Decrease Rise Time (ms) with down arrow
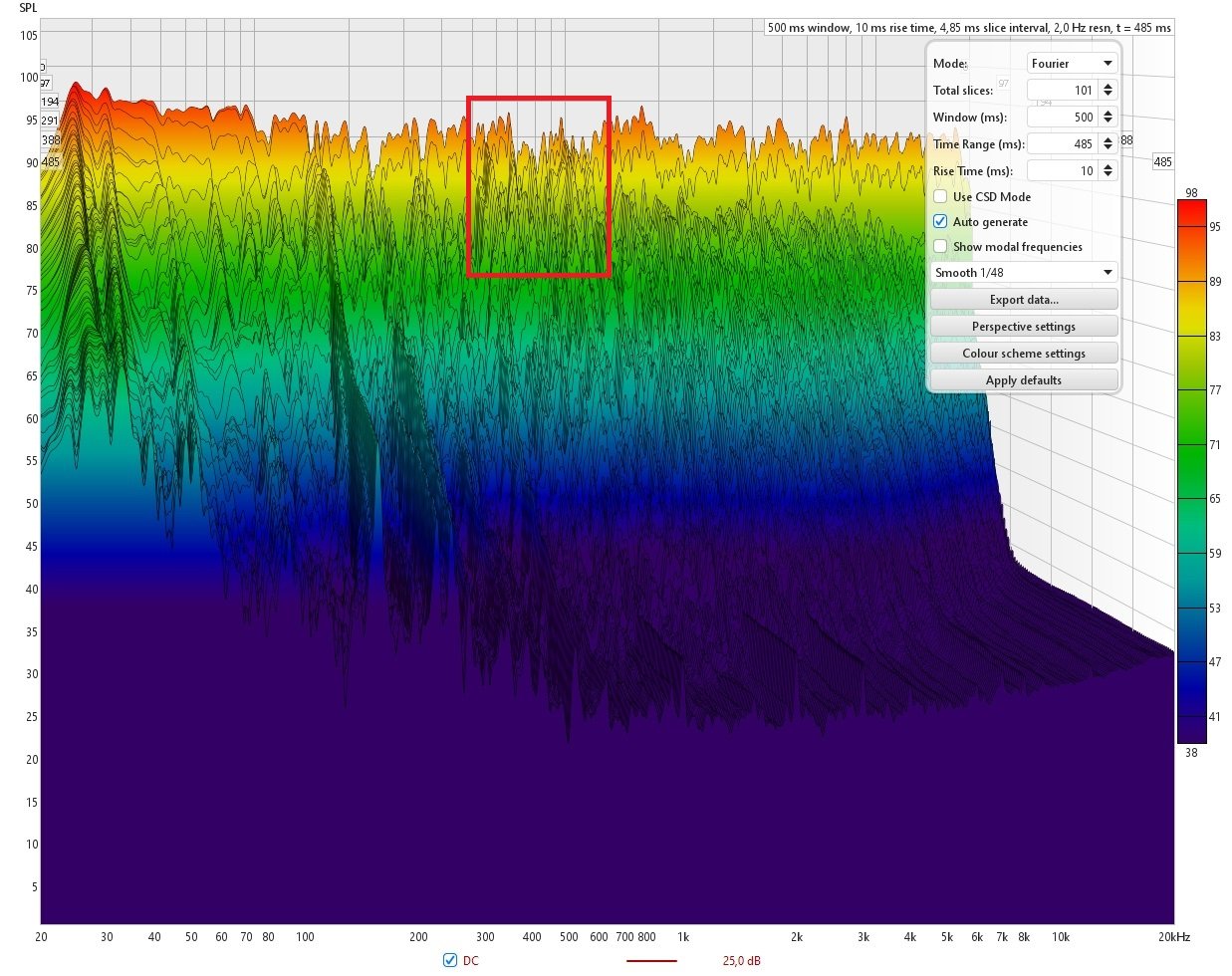This screenshot has width=1232, height=976. 1108,175
